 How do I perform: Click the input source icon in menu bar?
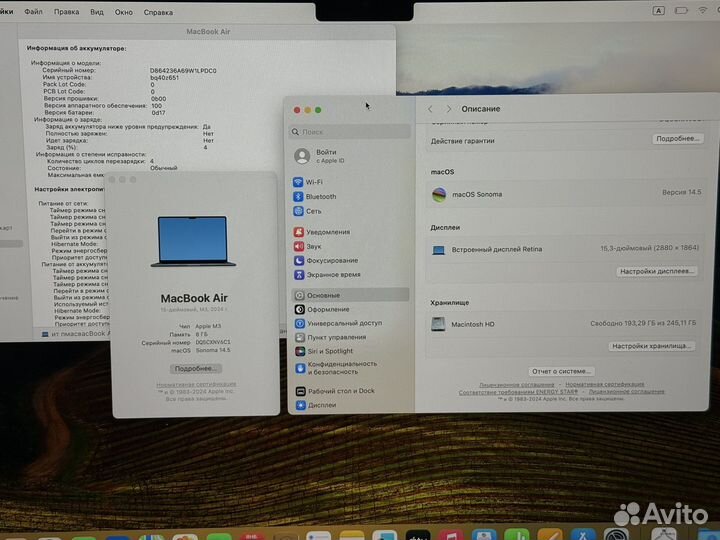pyautogui.click(x=658, y=11)
